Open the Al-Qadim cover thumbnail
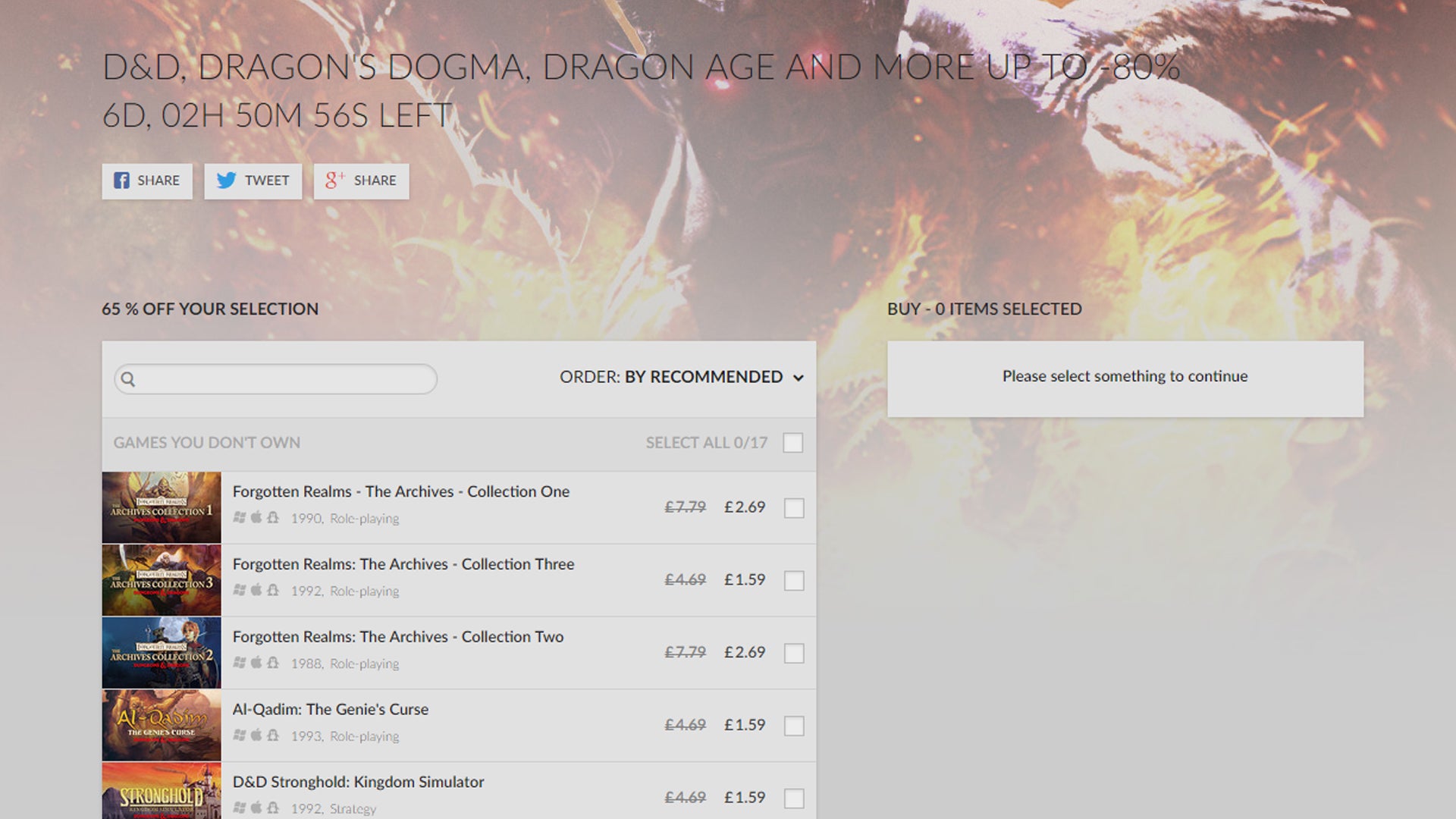The width and height of the screenshot is (1456, 819). (162, 726)
